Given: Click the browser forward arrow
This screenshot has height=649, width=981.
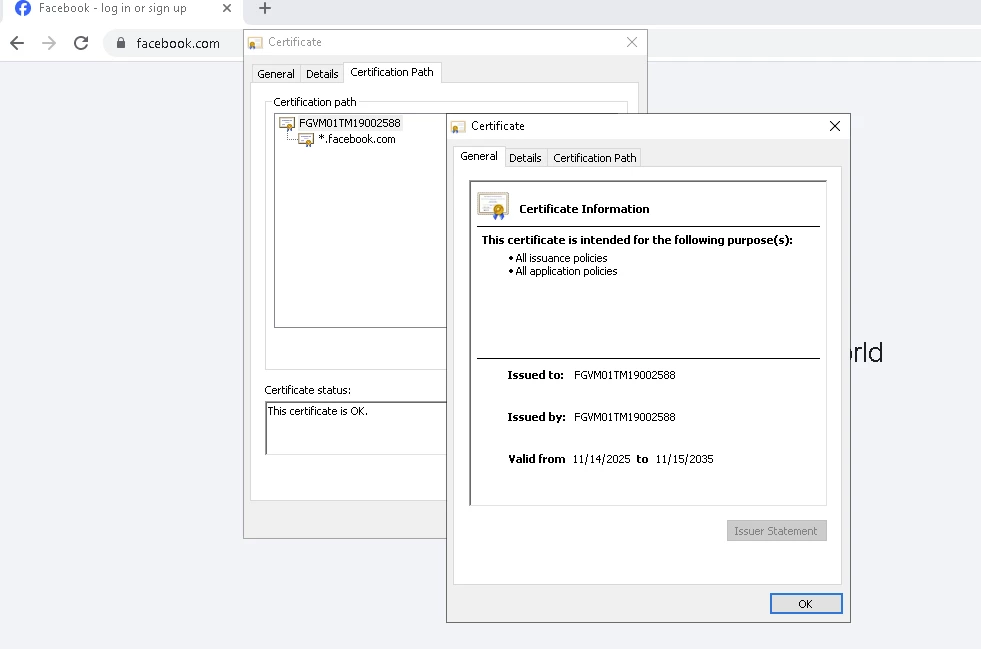Looking at the screenshot, I should pos(49,43).
